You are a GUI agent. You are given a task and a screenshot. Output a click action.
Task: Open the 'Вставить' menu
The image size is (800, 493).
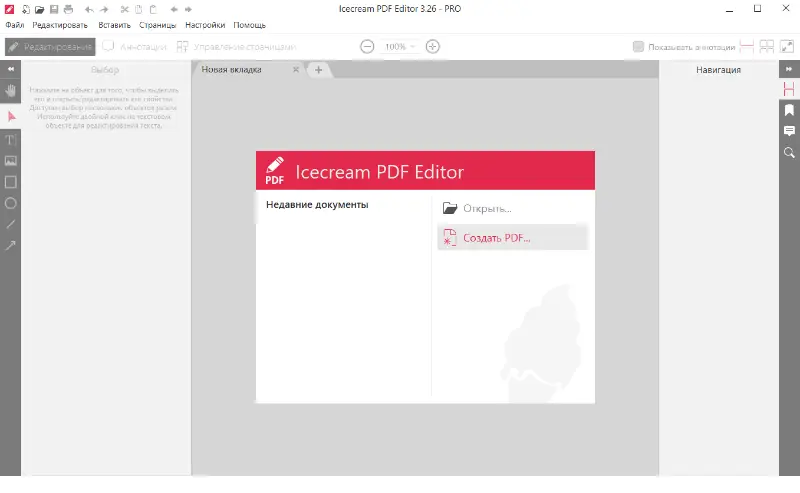114,25
